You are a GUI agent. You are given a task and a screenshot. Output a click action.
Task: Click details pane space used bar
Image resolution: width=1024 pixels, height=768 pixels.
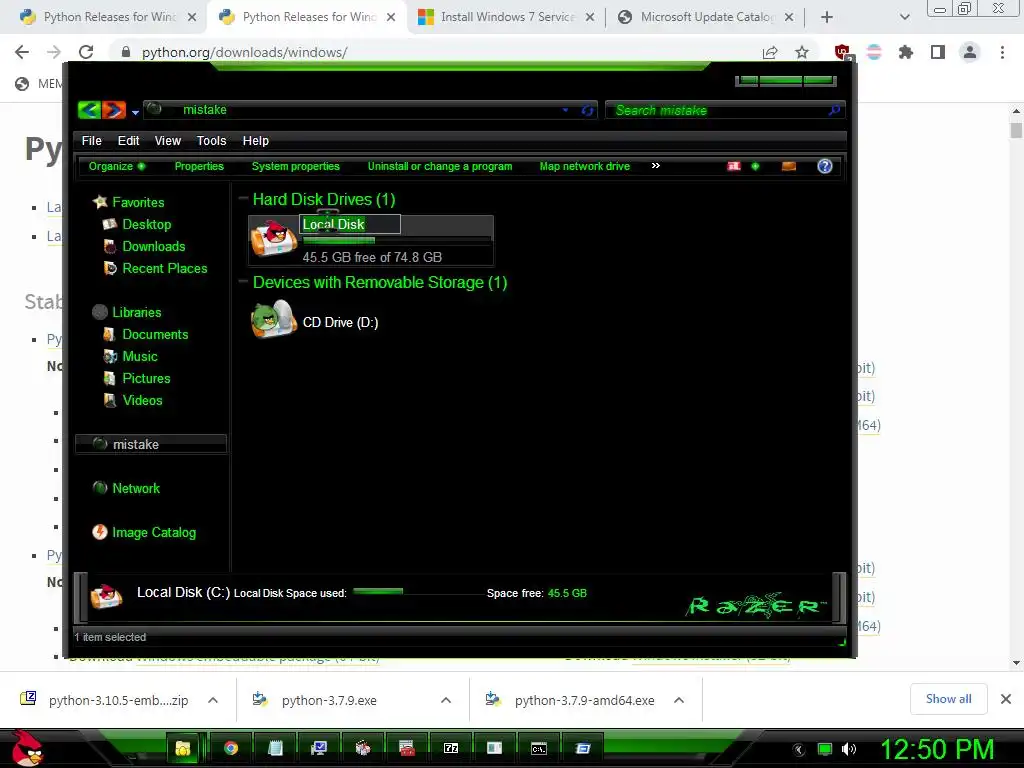418,592
